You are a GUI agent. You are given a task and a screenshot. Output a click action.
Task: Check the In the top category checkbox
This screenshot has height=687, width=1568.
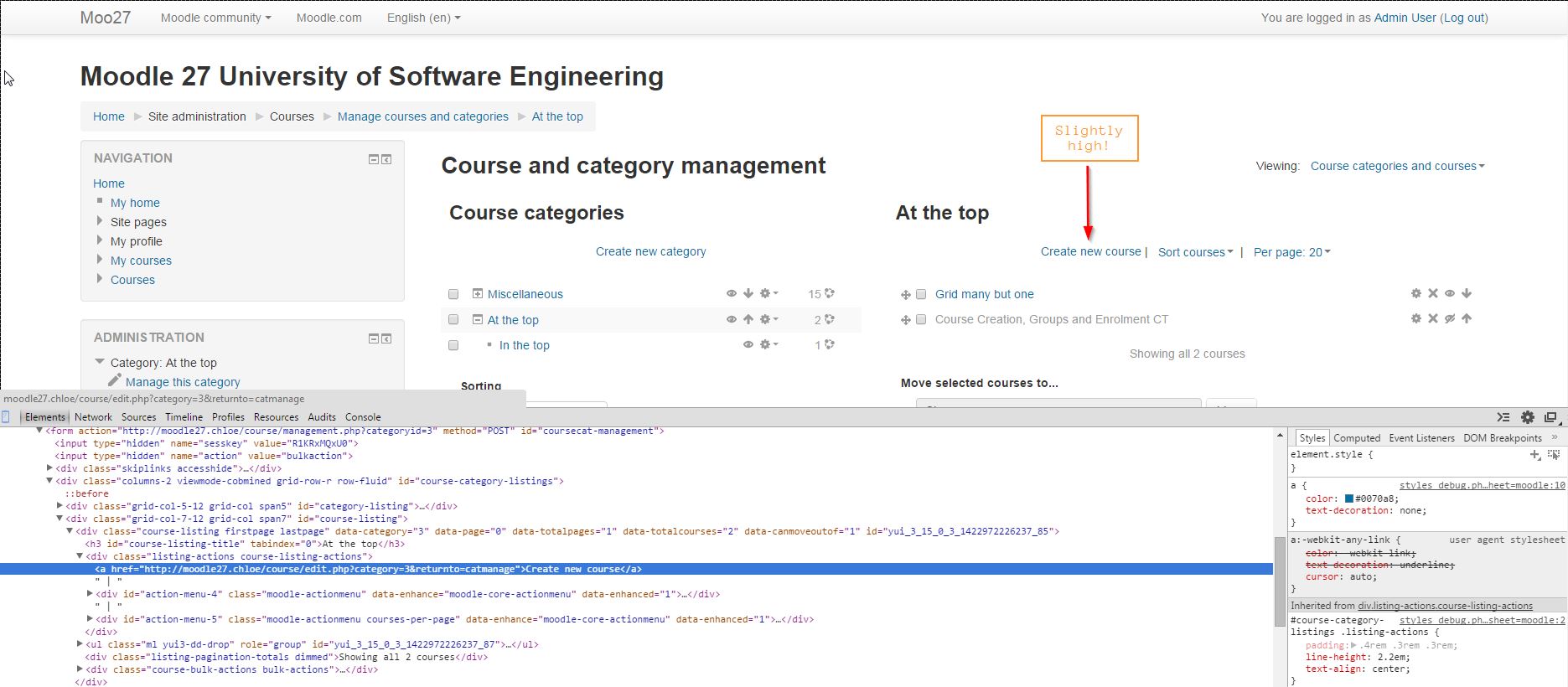coord(453,345)
